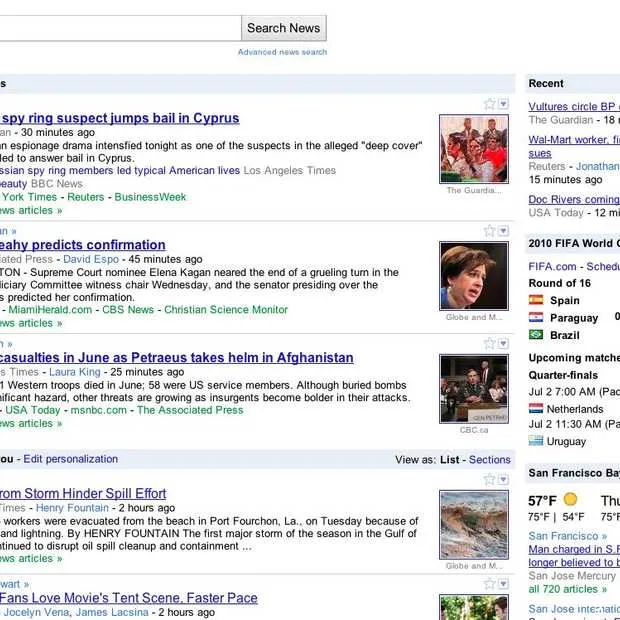This screenshot has height=620, width=620.
Task: Click into the news search text field
Action: point(120,28)
